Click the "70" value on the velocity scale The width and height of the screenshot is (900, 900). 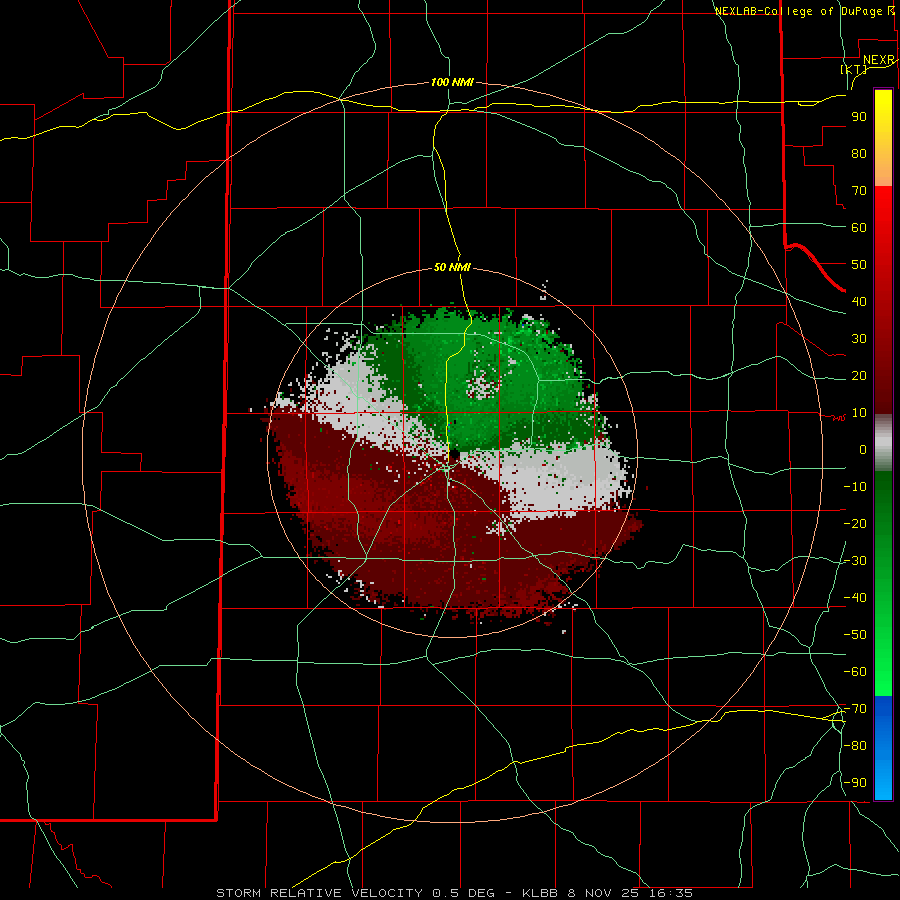(859, 191)
